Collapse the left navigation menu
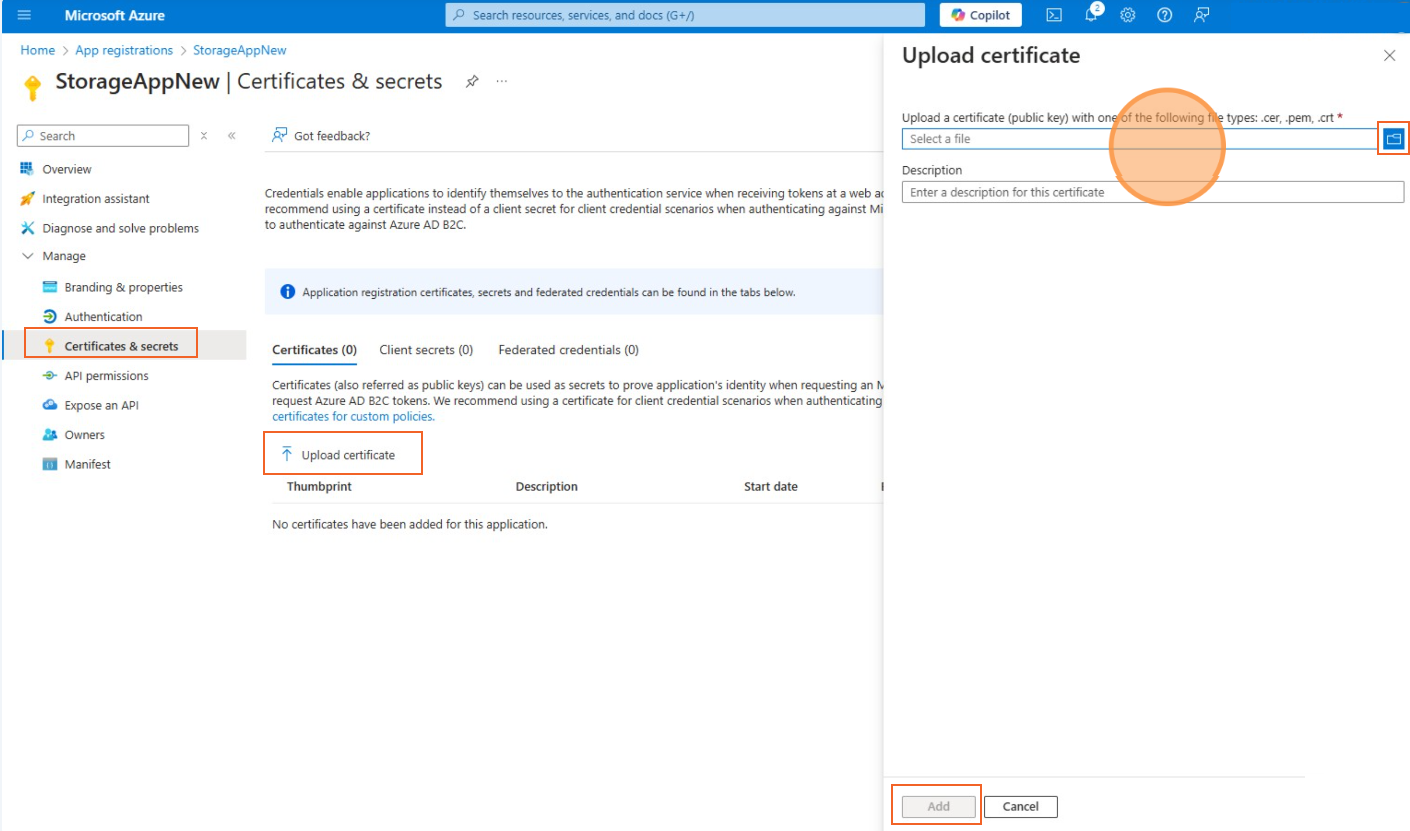 [231, 136]
